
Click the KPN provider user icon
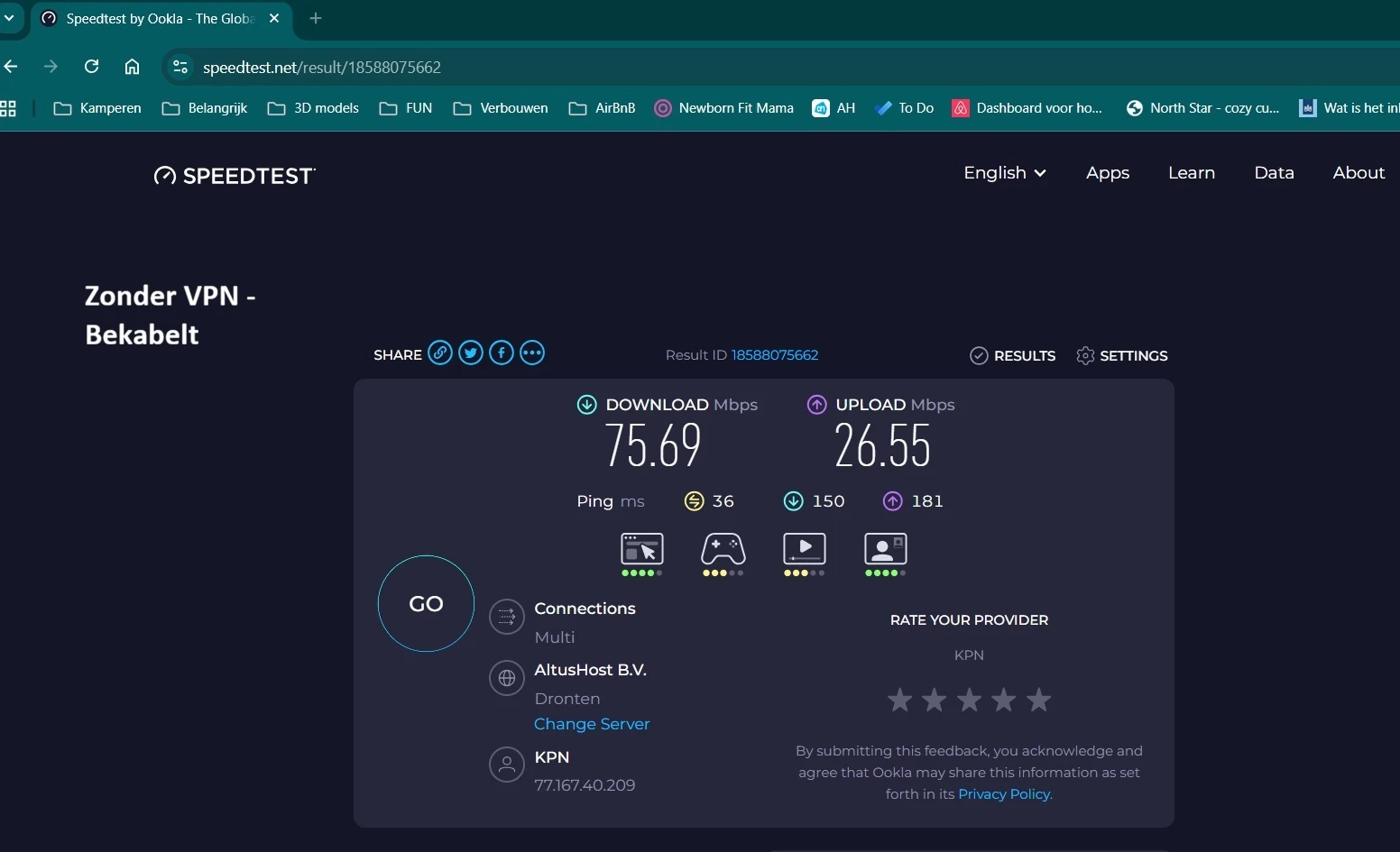click(507, 765)
